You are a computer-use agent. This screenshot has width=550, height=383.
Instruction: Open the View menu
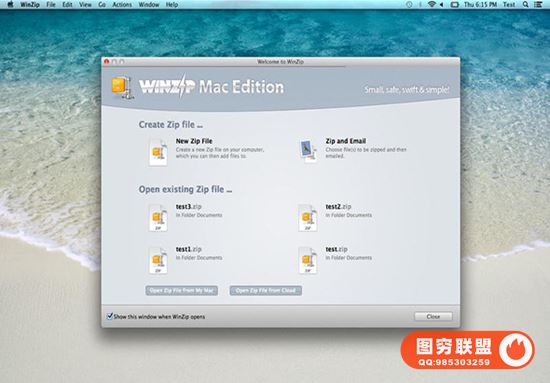point(85,5)
